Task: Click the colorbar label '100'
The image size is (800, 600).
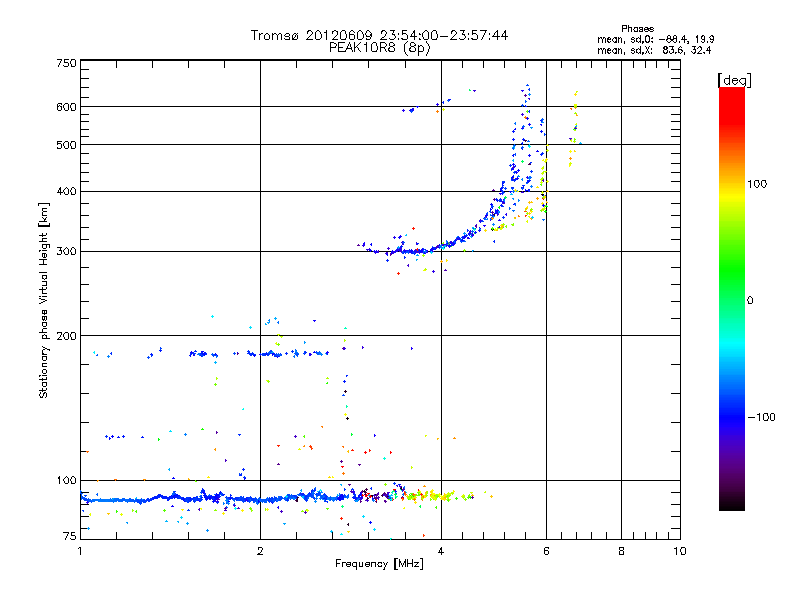Action: click(x=757, y=184)
